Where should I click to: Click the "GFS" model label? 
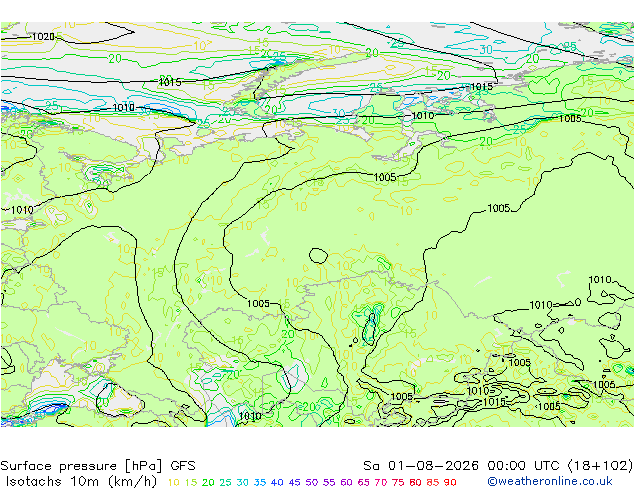(x=183, y=466)
